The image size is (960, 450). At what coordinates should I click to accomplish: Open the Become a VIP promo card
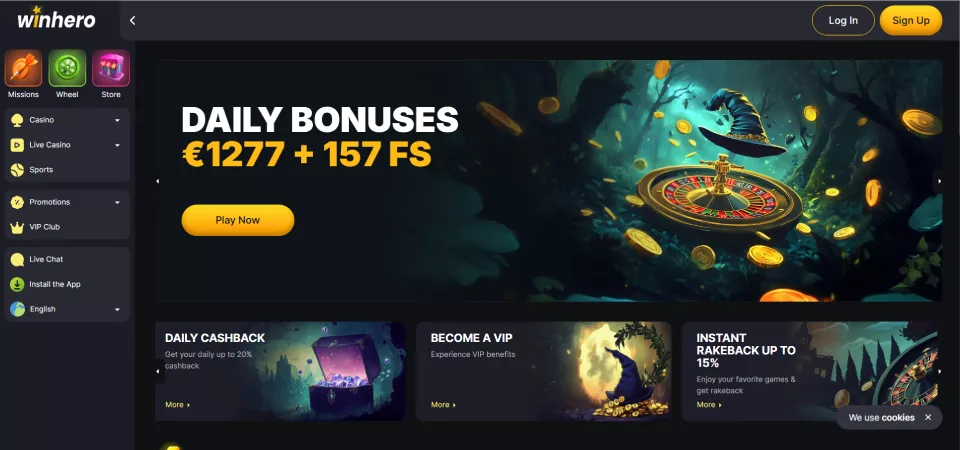[544, 372]
